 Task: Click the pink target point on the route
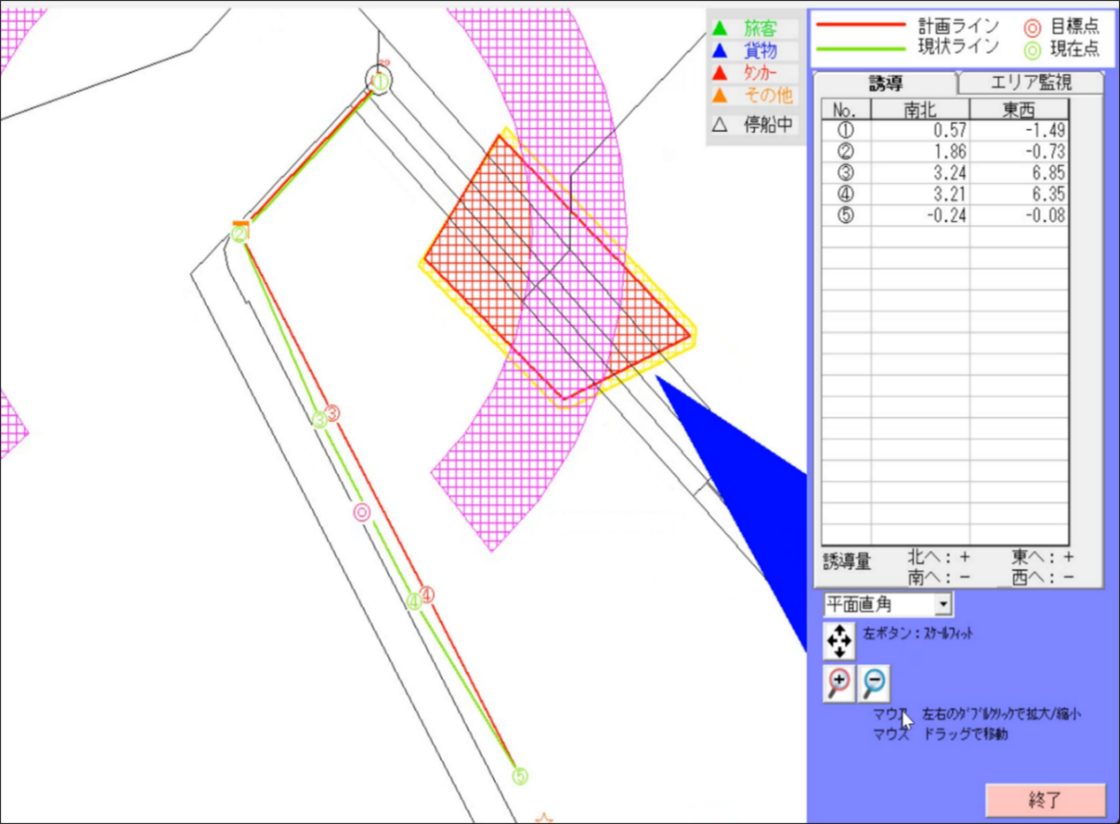pos(362,512)
